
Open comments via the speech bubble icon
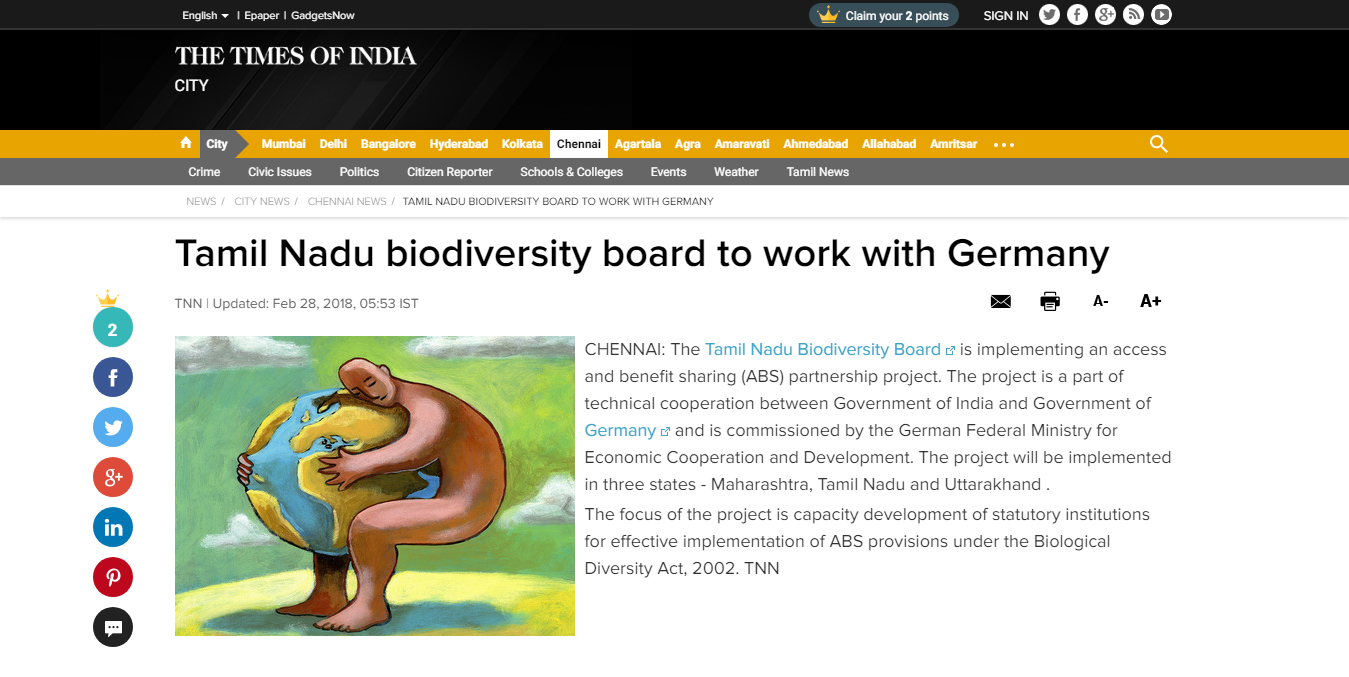113,627
